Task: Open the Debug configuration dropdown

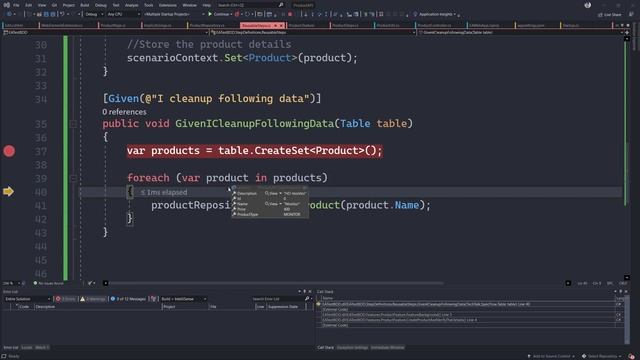Action: [x=93, y=14]
